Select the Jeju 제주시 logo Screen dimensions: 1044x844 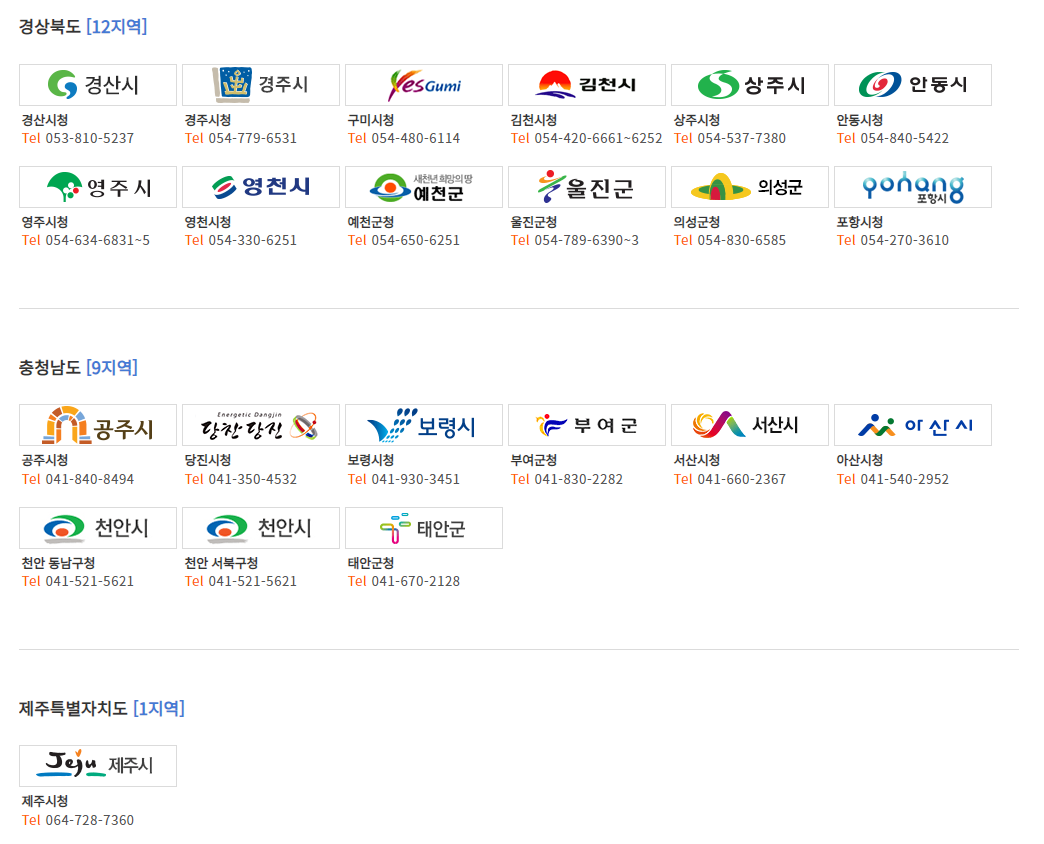tap(97, 766)
